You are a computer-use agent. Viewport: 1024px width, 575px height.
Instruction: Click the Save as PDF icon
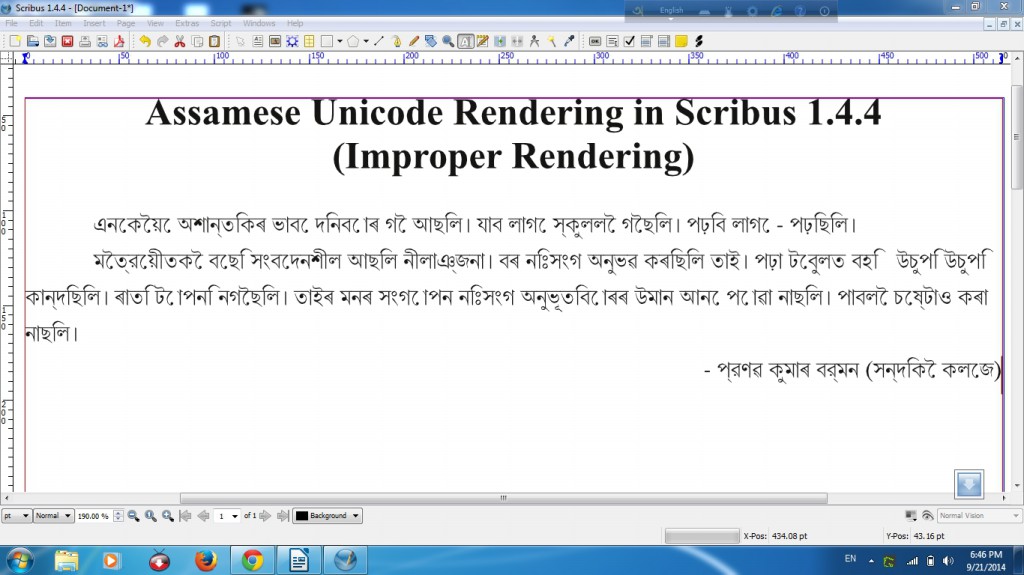[x=118, y=41]
